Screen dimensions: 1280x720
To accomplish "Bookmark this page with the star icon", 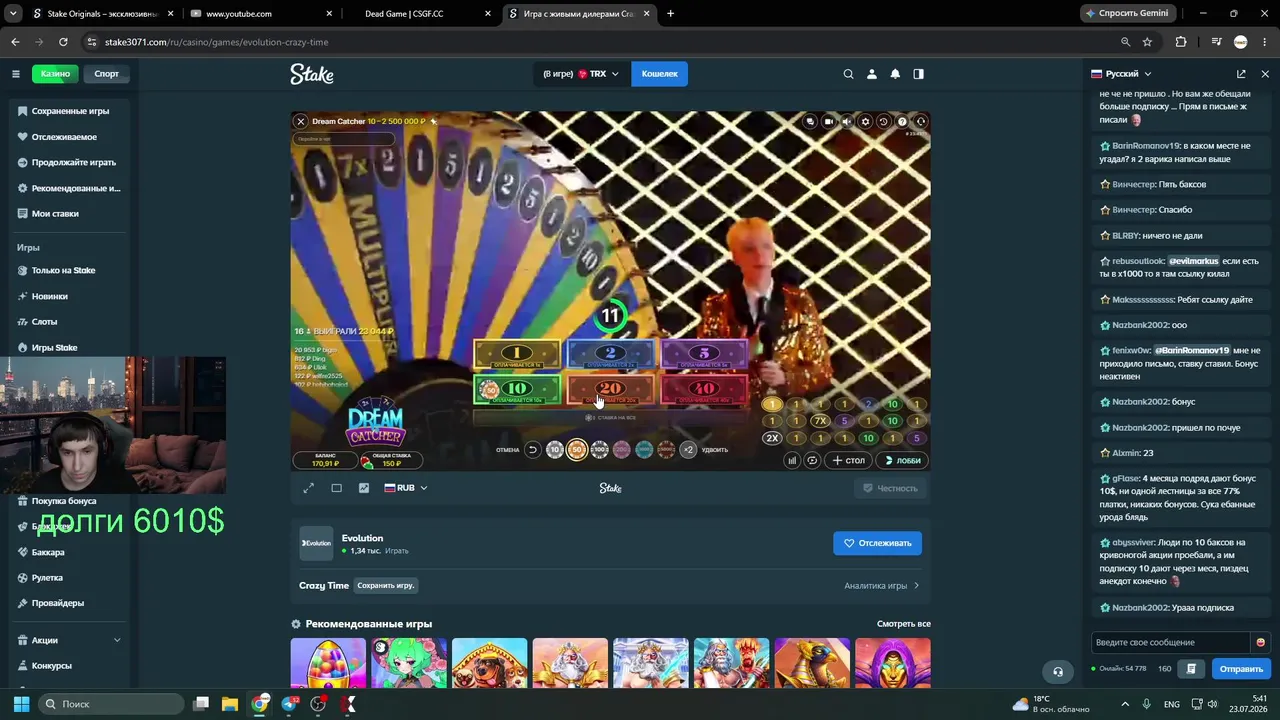I will [1148, 42].
